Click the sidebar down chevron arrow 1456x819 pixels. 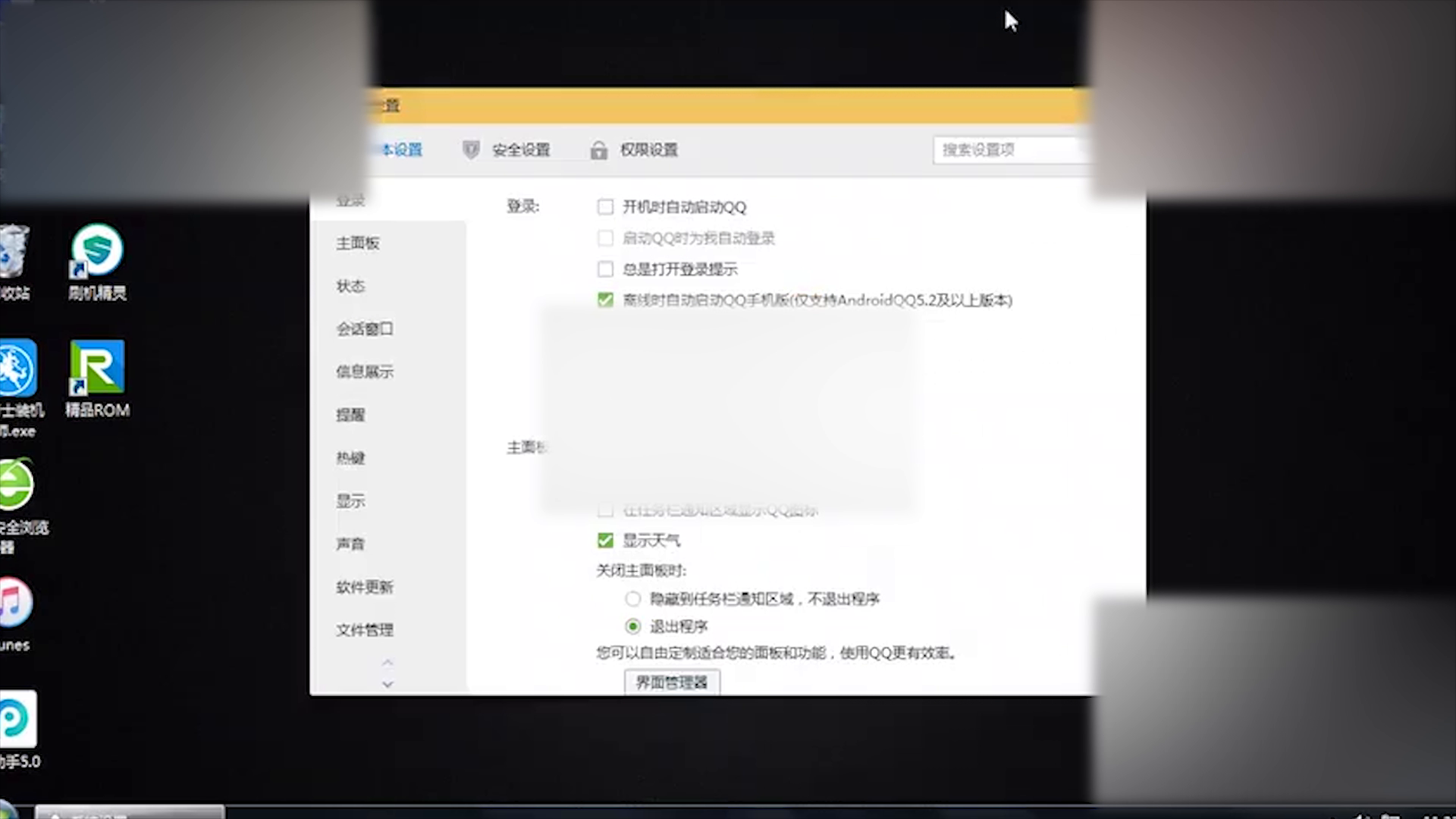[x=388, y=684]
